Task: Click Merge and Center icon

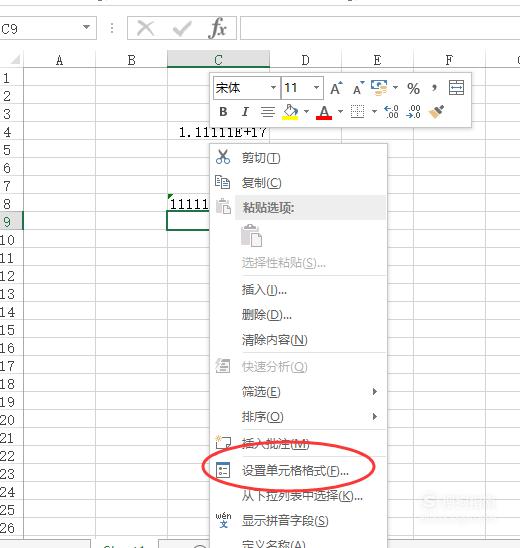Action: click(x=456, y=88)
